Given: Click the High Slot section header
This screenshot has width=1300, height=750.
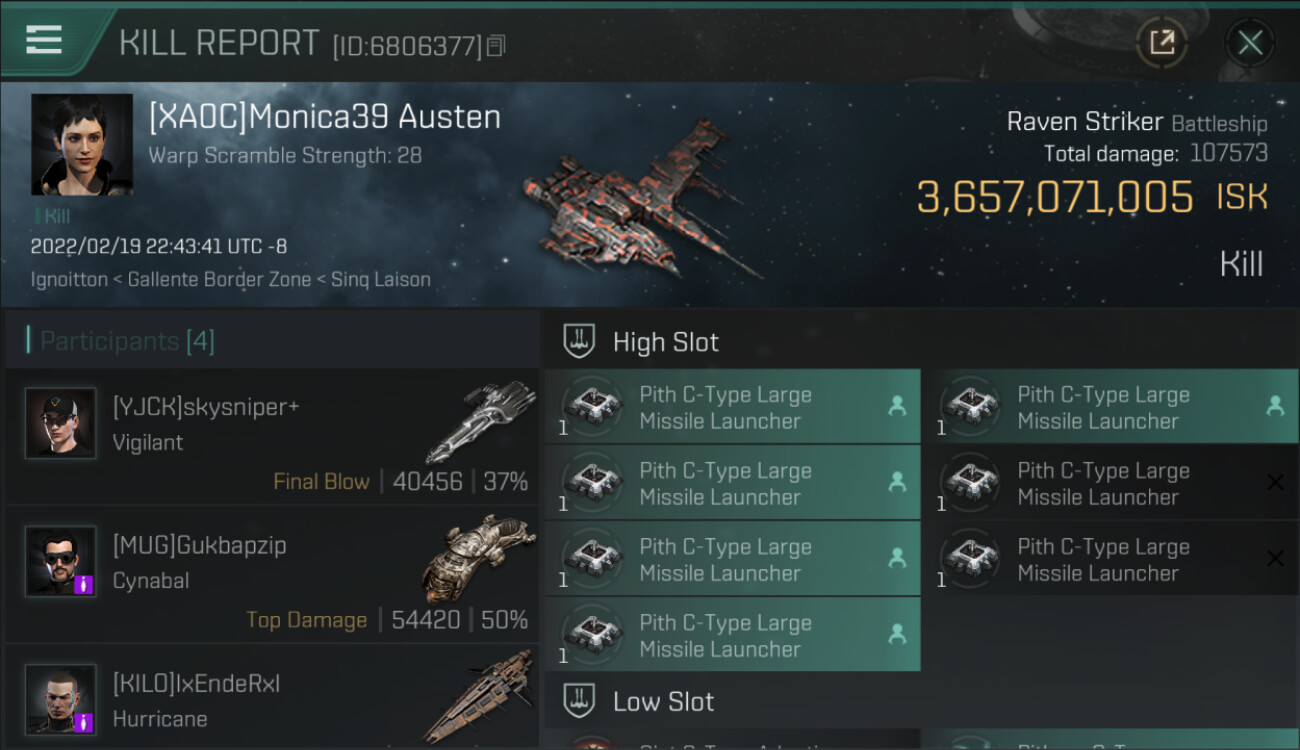Looking at the screenshot, I should click(x=665, y=342).
